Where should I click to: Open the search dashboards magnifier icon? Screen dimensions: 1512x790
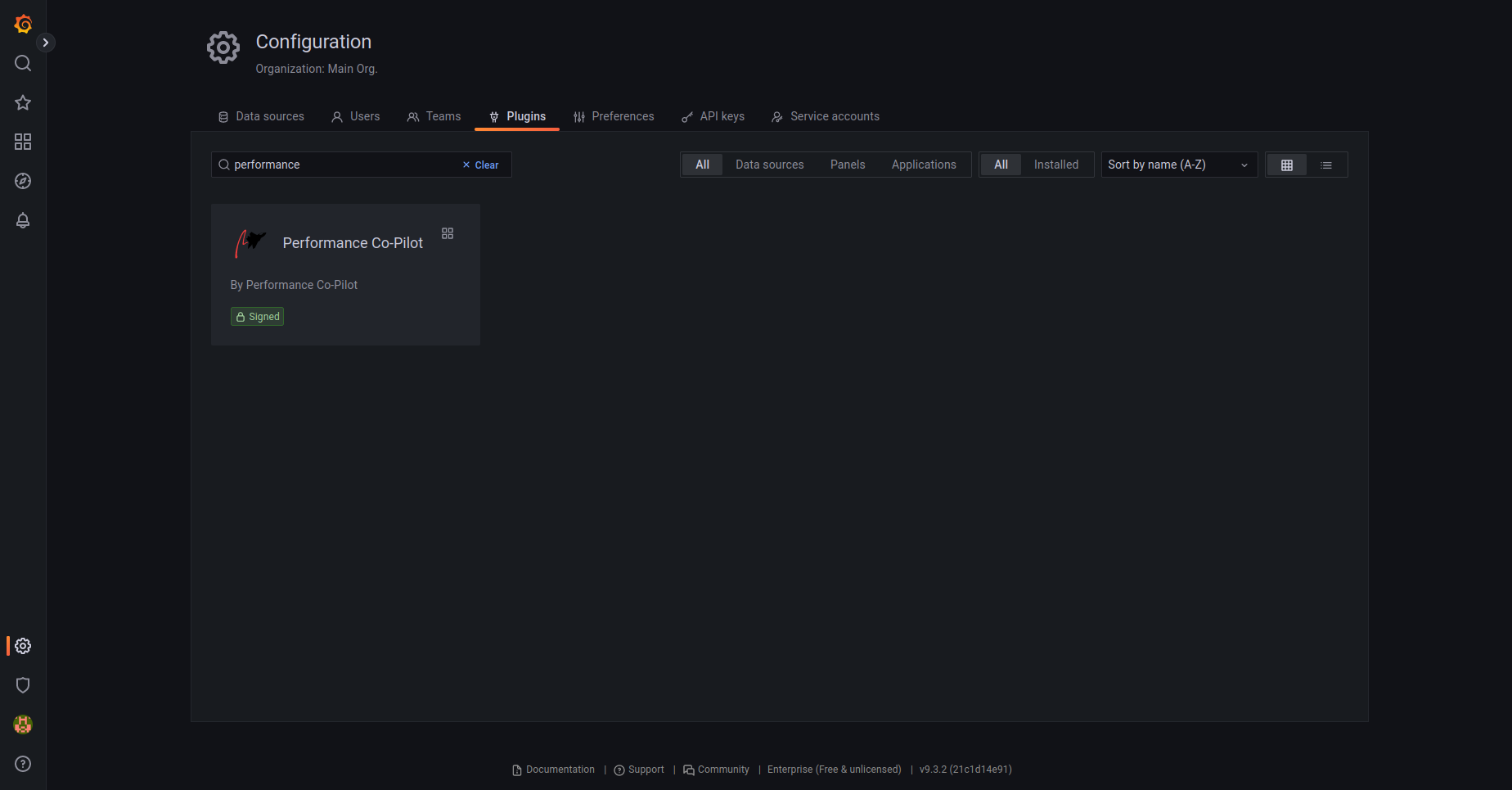(x=23, y=63)
